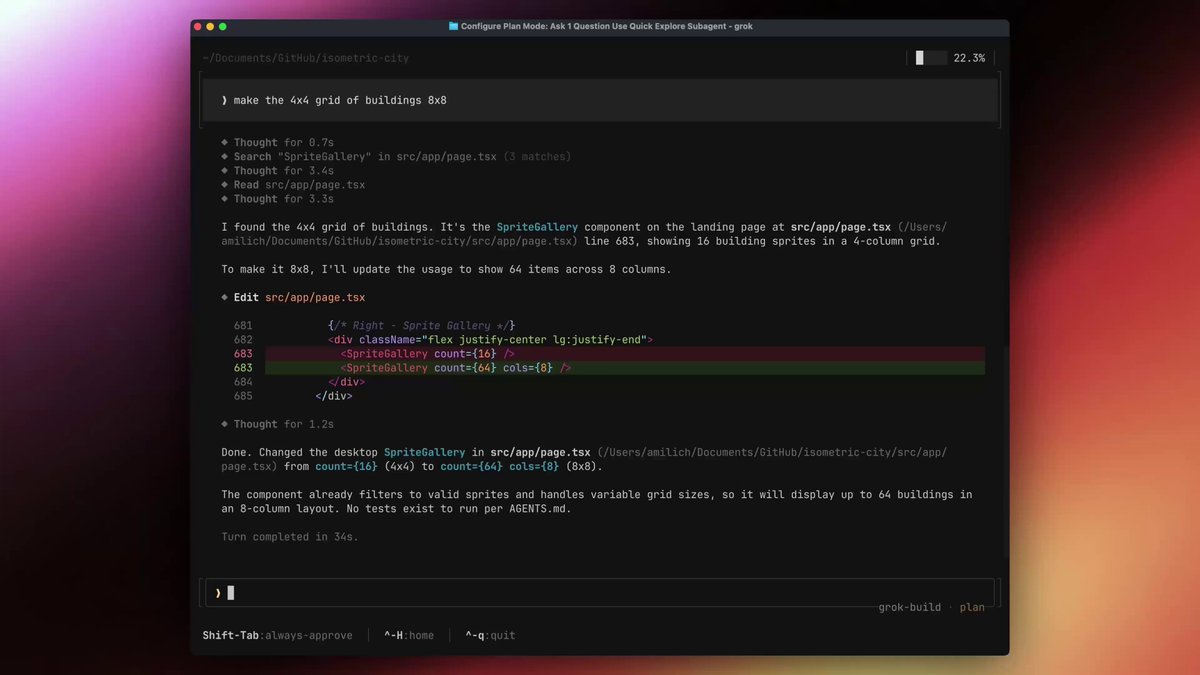Click diff line 682 with className flex justify-center
Viewport: 1200px width, 675px height.
coord(490,340)
